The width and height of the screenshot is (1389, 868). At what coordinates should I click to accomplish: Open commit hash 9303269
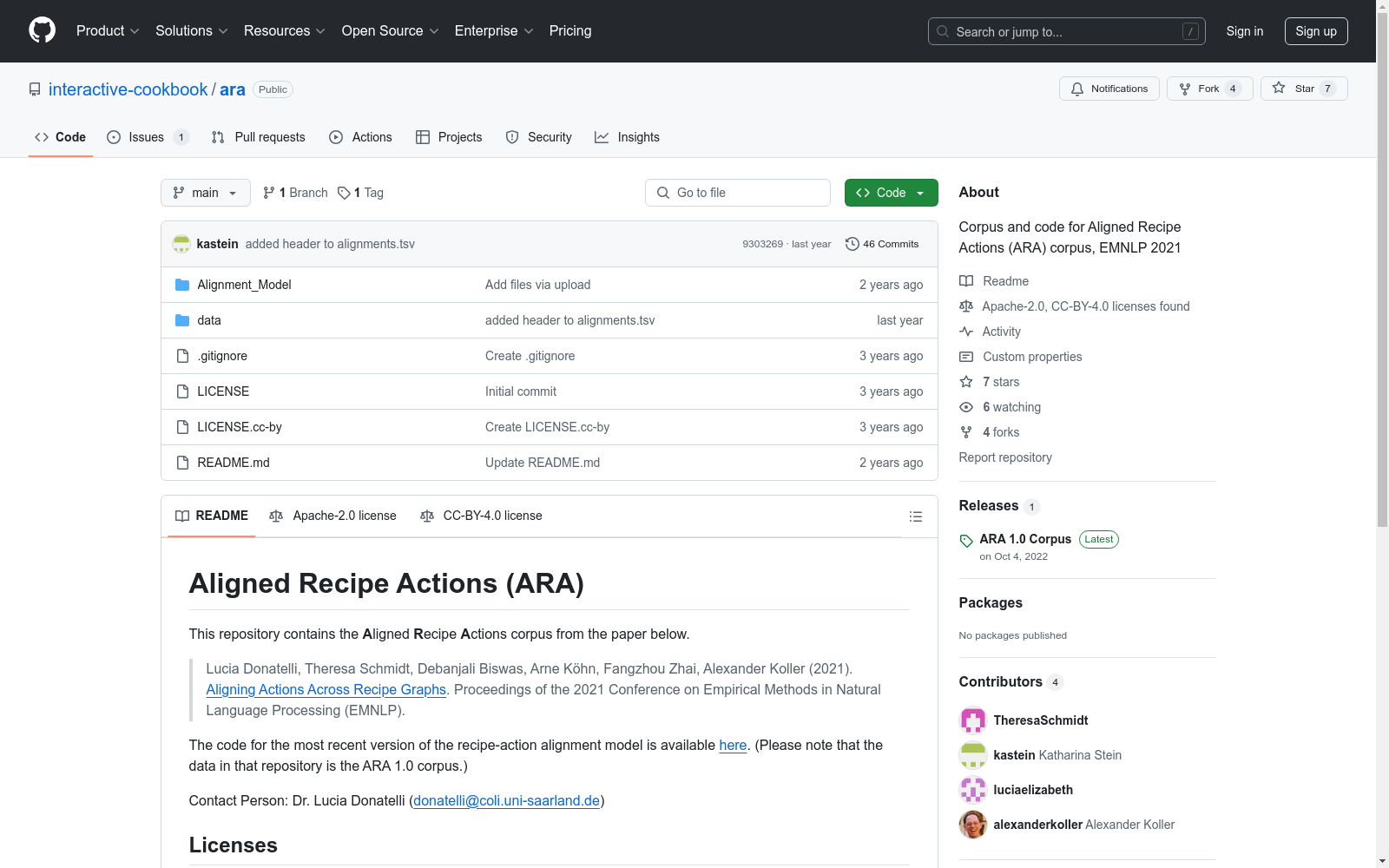click(x=762, y=244)
